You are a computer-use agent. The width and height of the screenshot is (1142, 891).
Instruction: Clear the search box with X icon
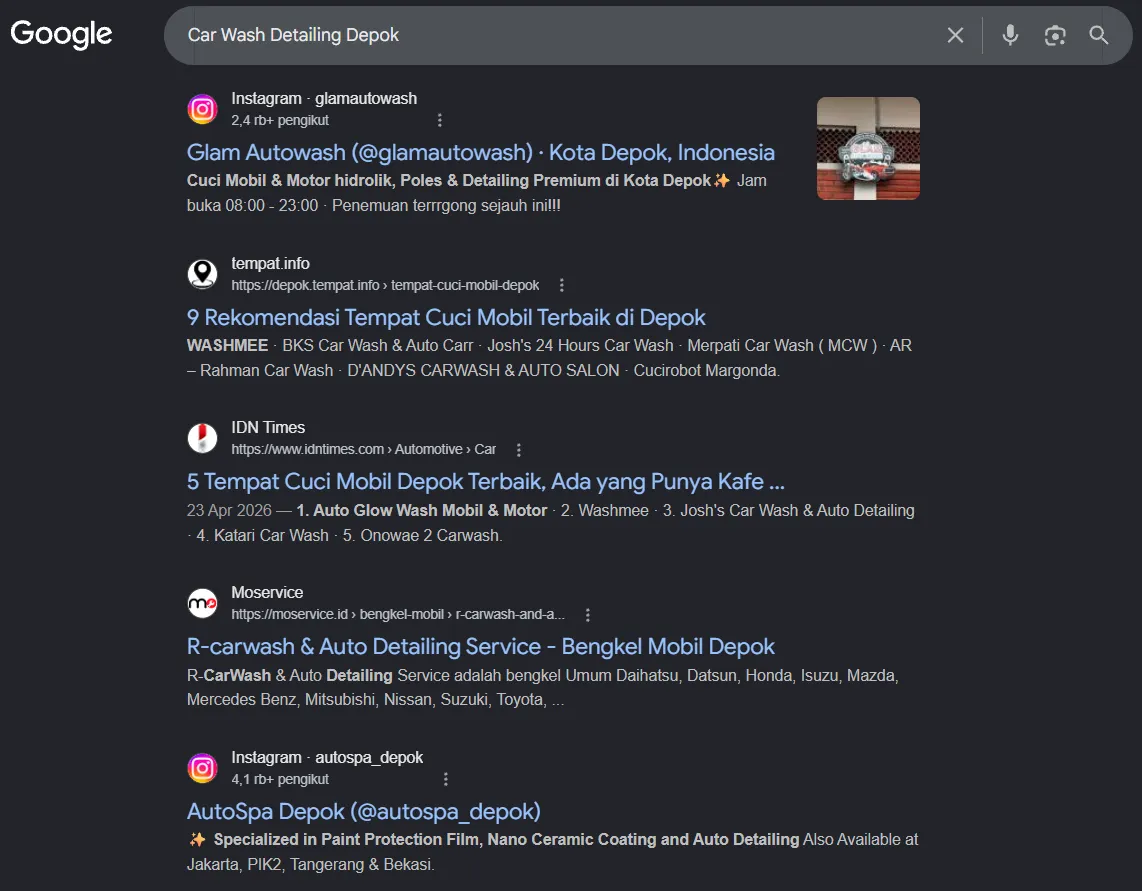click(955, 35)
